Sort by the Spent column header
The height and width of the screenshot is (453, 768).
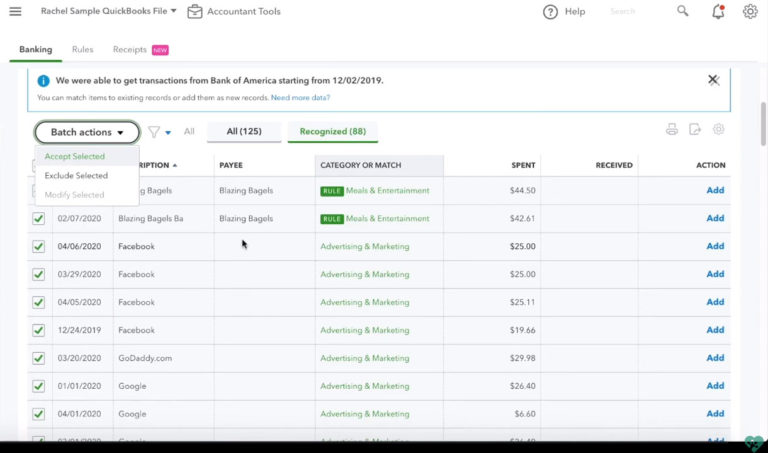523,166
